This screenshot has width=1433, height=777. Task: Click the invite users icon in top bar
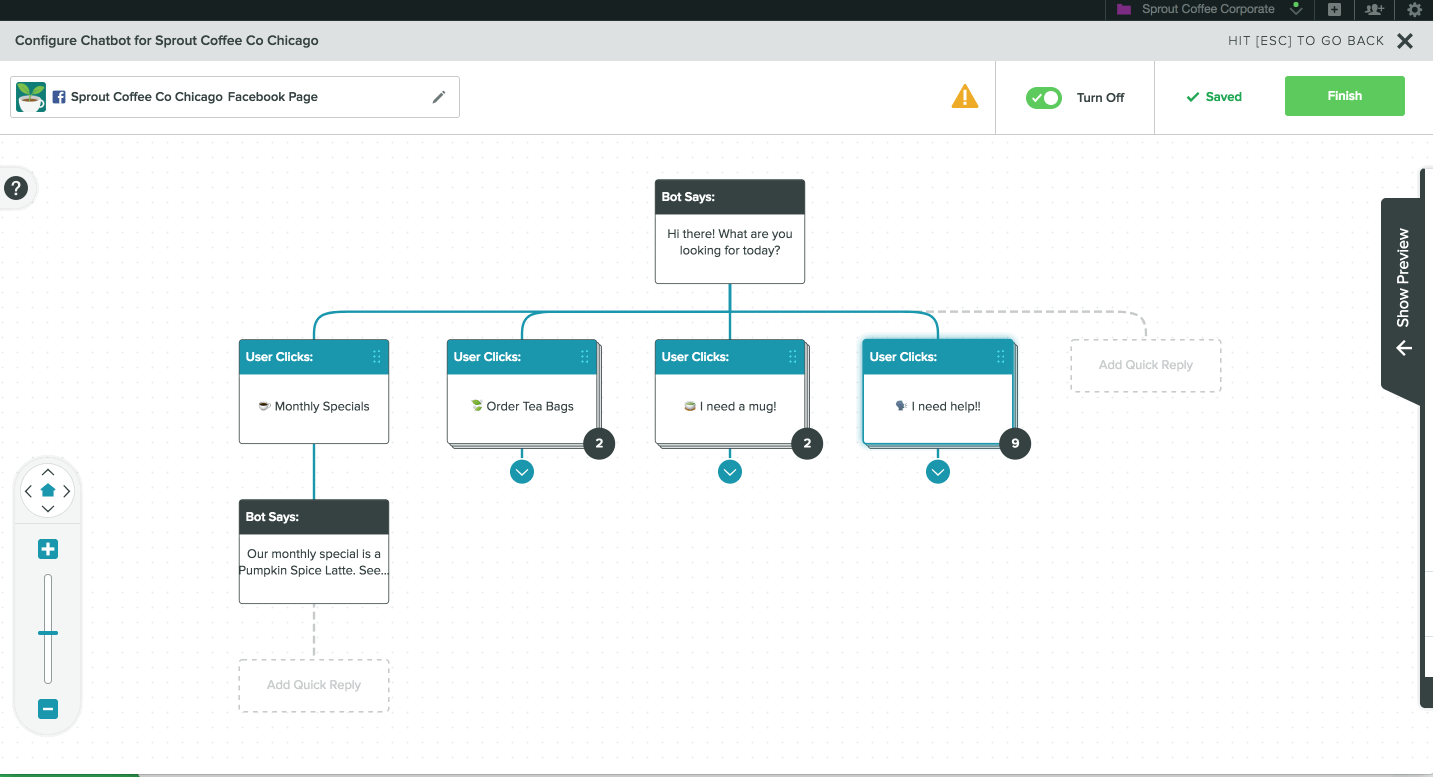1374,9
